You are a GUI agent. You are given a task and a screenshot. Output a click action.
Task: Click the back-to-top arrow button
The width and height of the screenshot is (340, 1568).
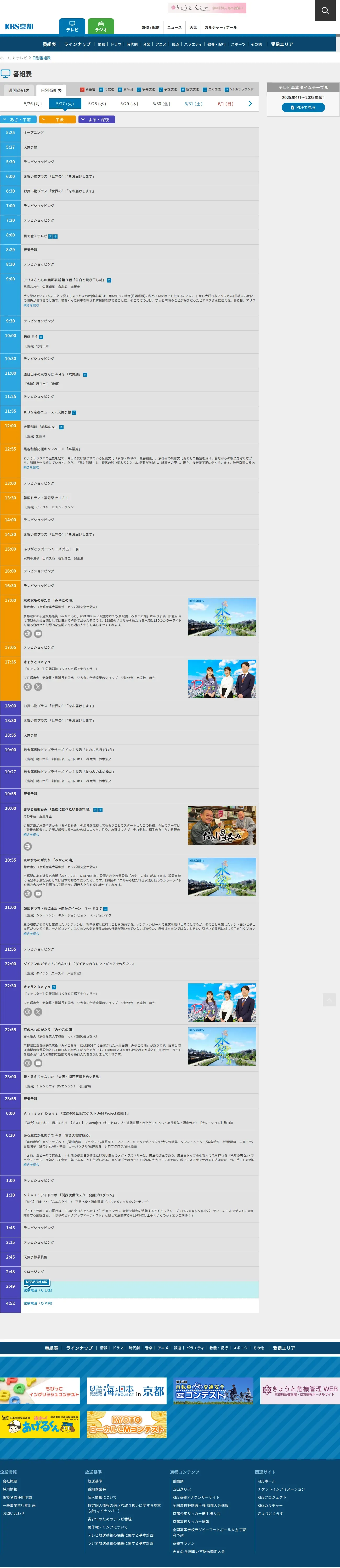click(x=329, y=1000)
